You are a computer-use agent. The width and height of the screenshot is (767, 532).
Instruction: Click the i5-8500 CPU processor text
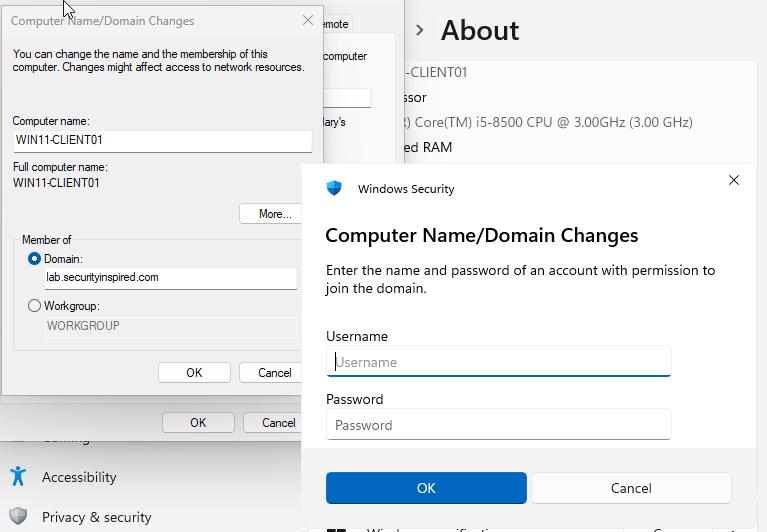pos(548,122)
